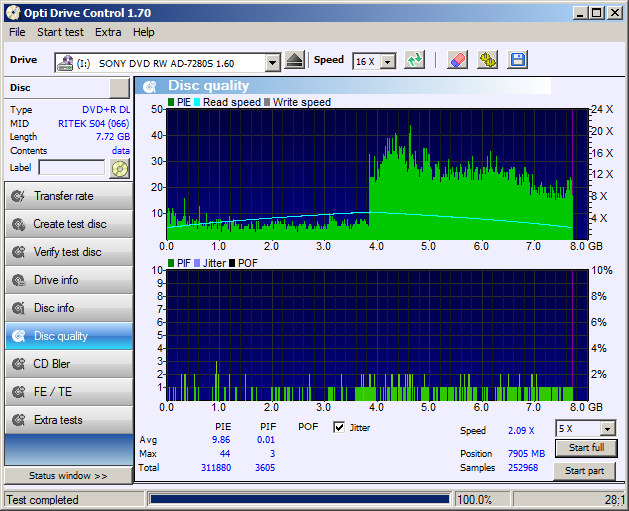Open the Drive info section

point(69,280)
